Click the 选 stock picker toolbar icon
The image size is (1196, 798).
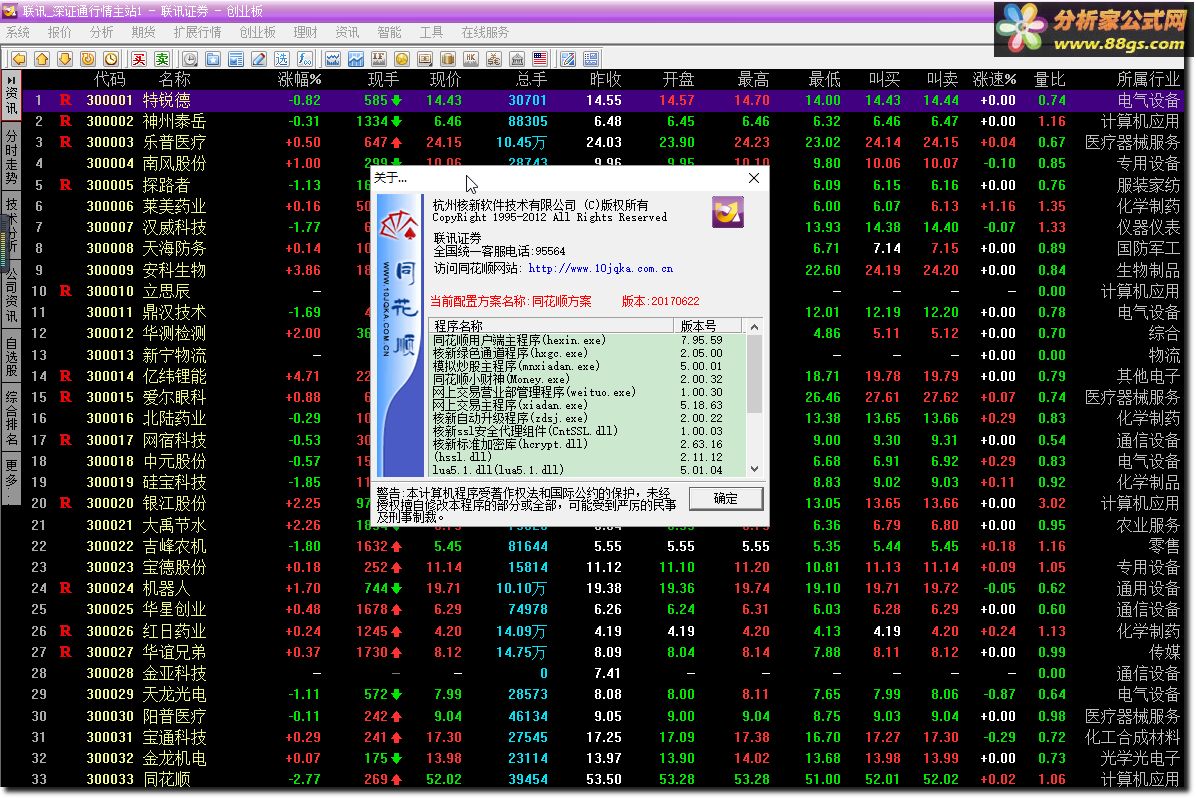coord(281,59)
